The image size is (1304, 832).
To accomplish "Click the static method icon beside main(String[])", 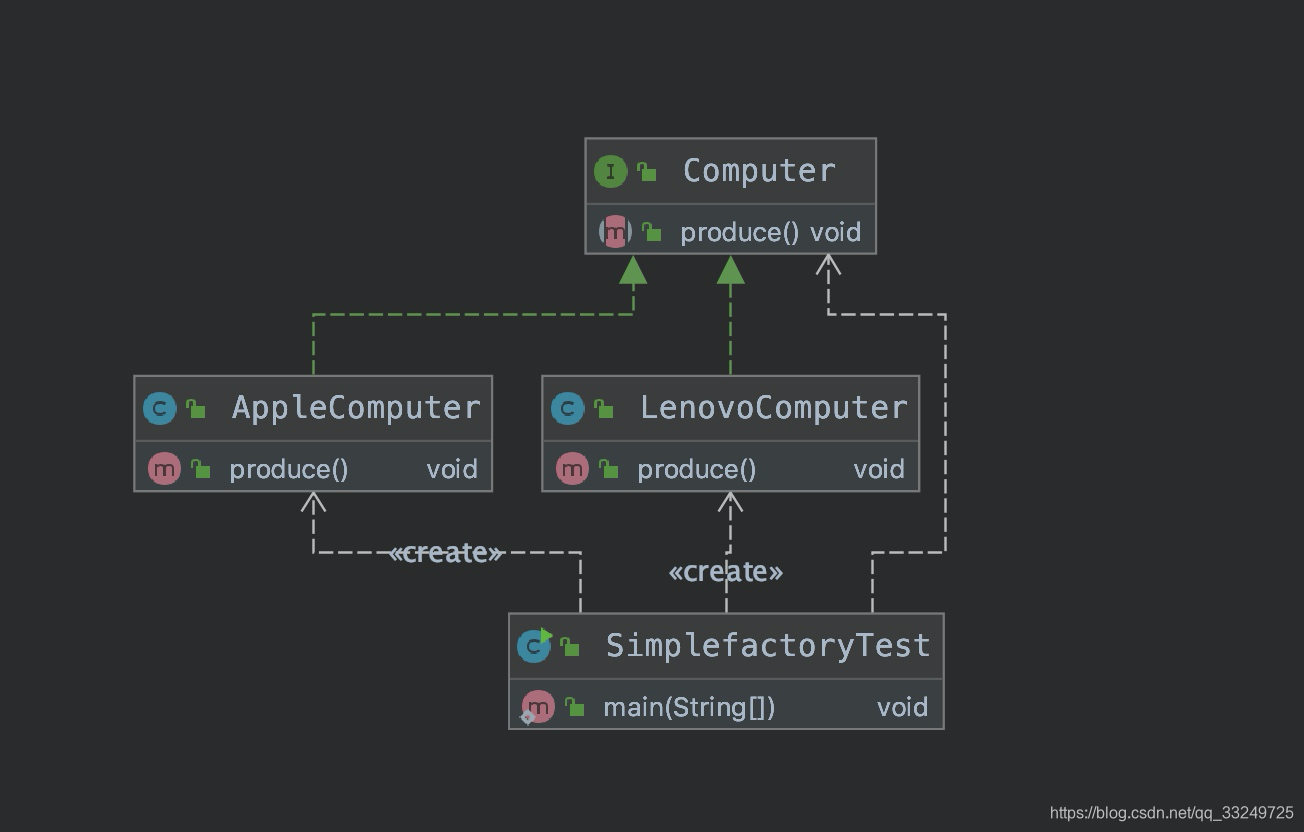I will 538,707.
